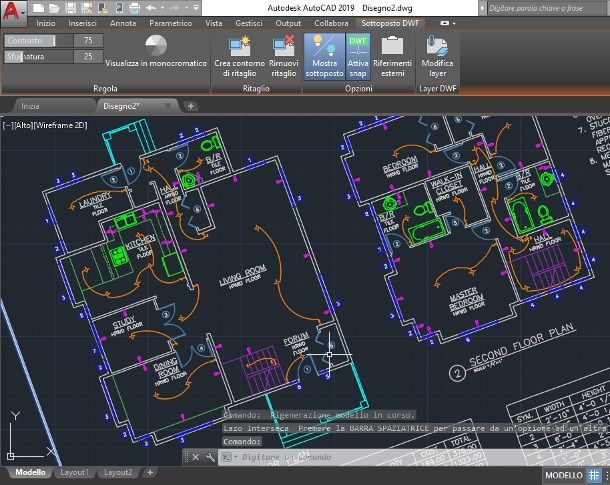610x485 pixels.
Task: Select the Sottoposto DWF contextual tab
Action: tap(390, 23)
